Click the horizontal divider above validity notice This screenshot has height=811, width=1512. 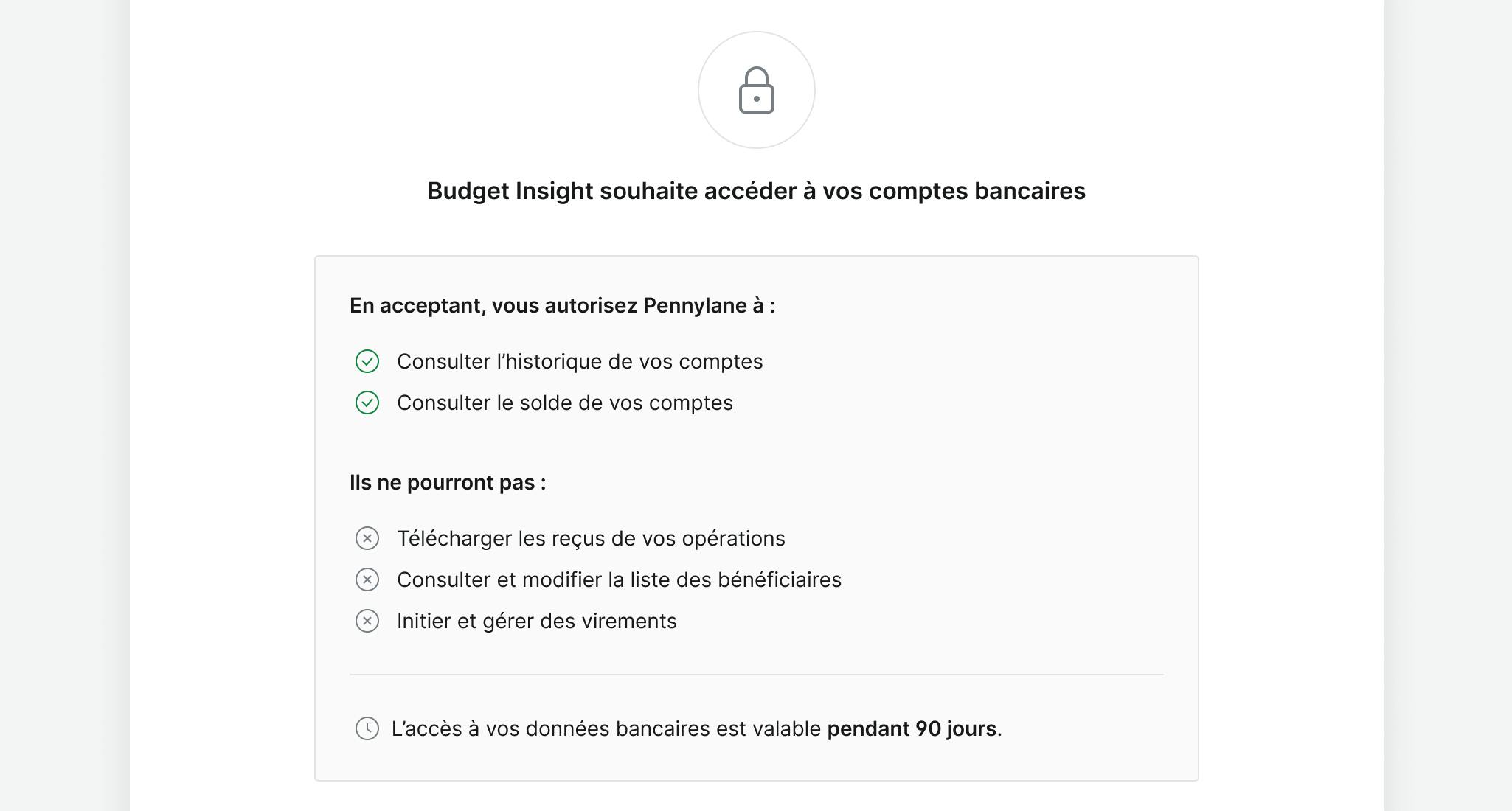756,674
